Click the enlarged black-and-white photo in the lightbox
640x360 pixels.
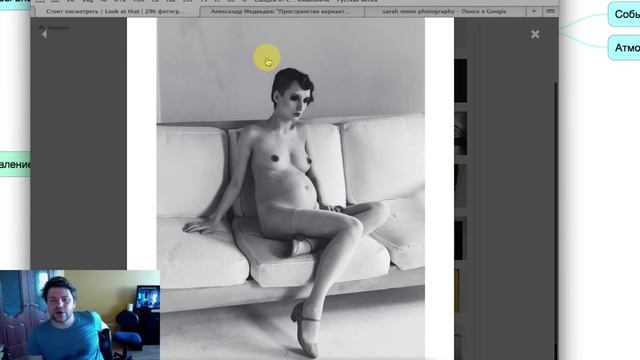291,189
